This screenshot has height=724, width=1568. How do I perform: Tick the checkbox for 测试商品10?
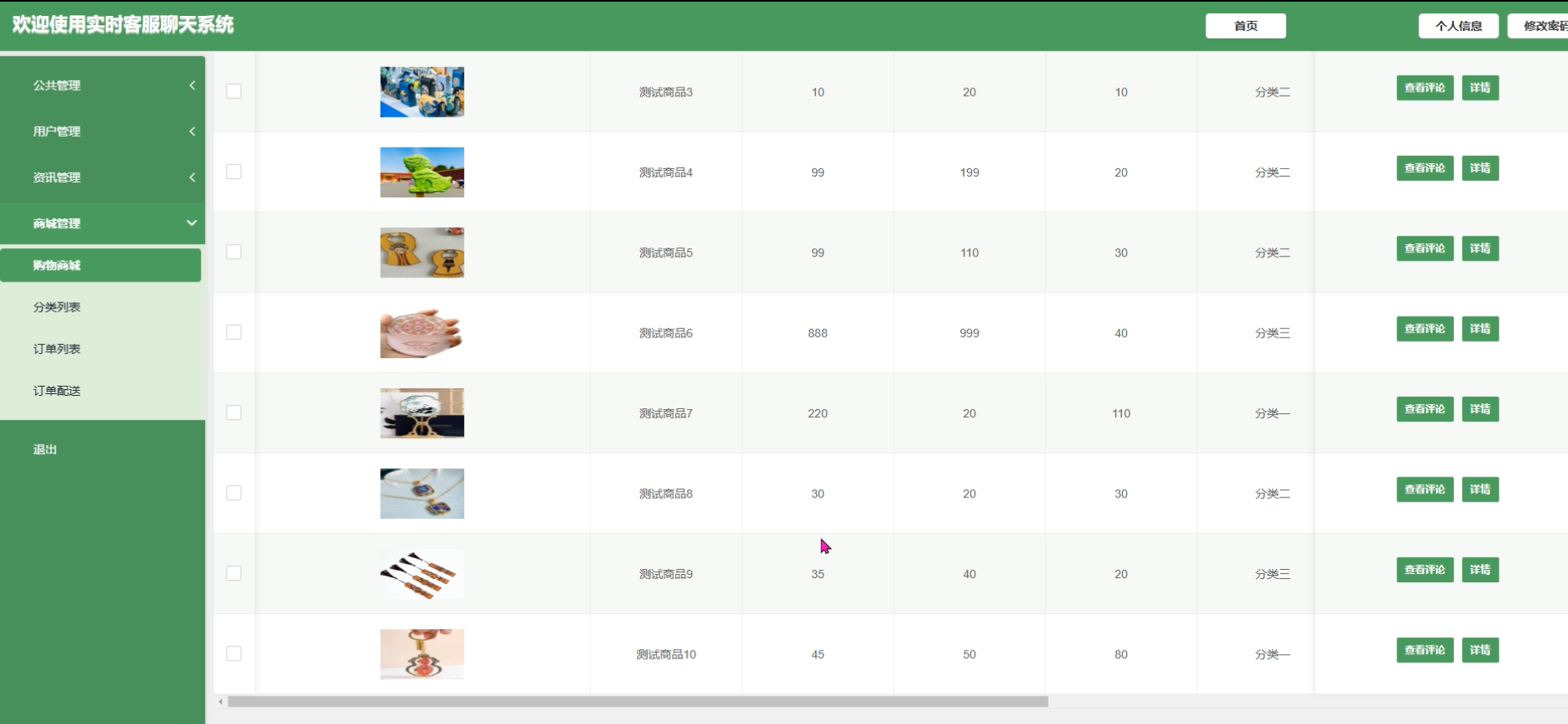(233, 654)
